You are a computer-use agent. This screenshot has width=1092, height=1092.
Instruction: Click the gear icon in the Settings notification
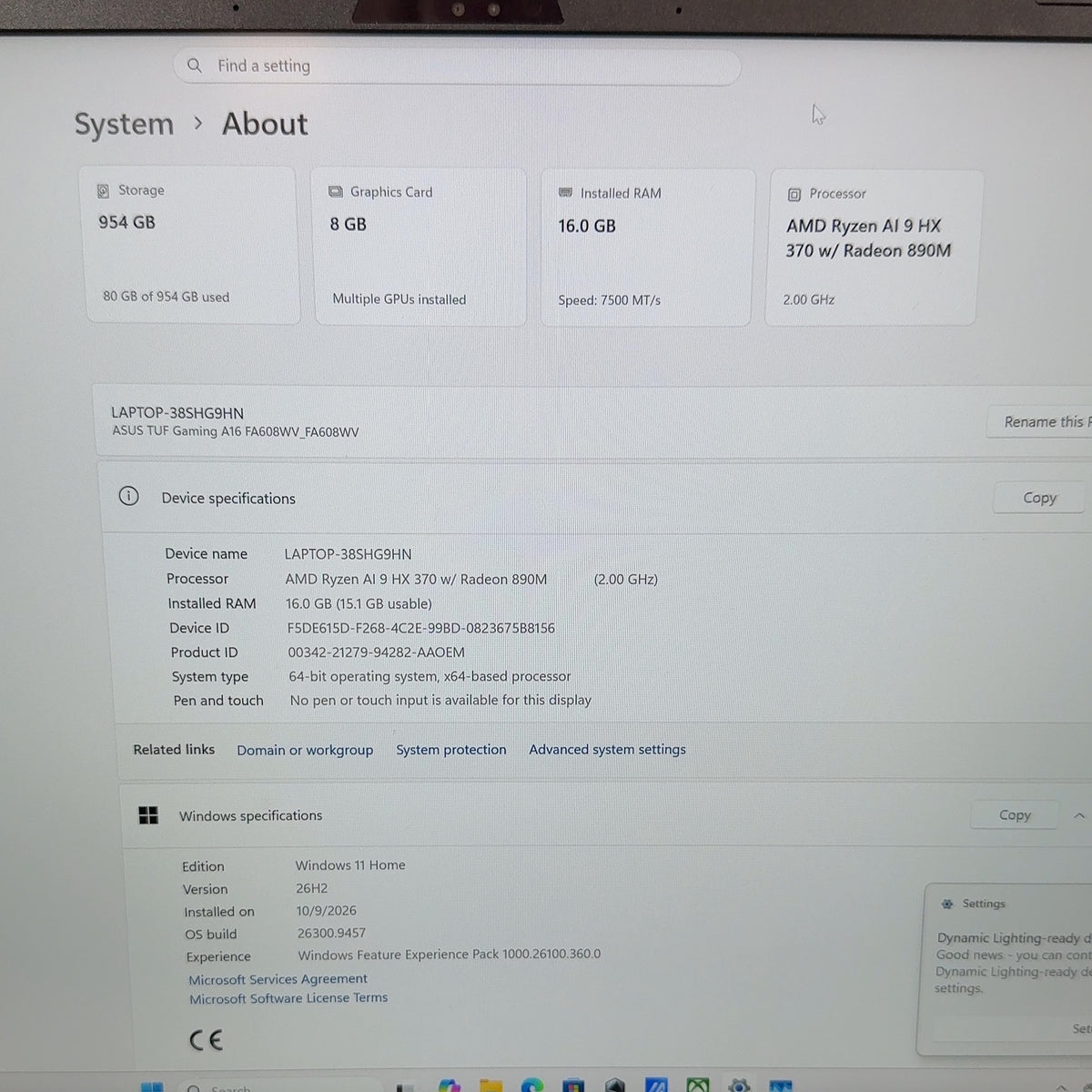click(x=947, y=904)
